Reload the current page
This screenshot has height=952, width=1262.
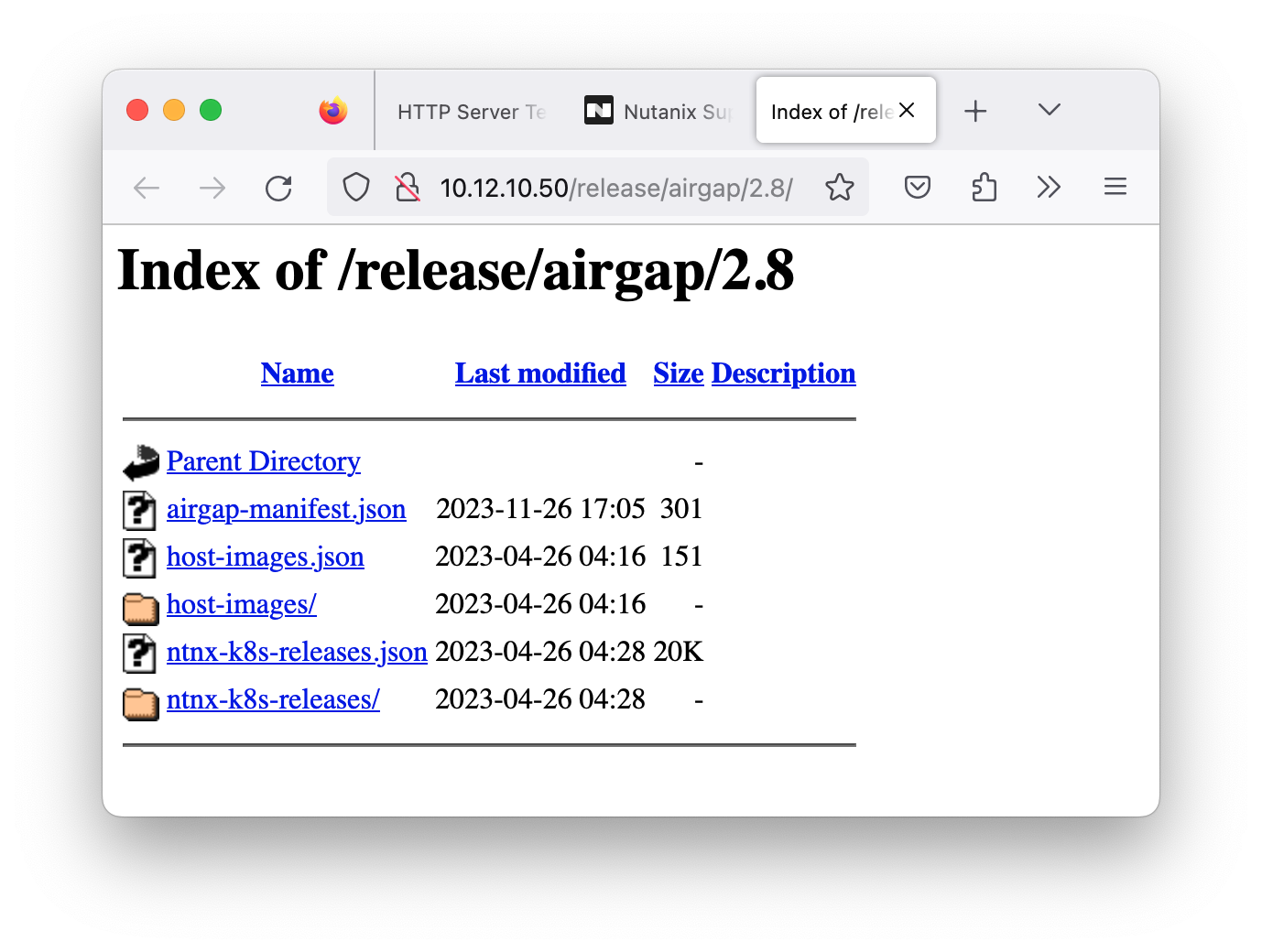[278, 189]
